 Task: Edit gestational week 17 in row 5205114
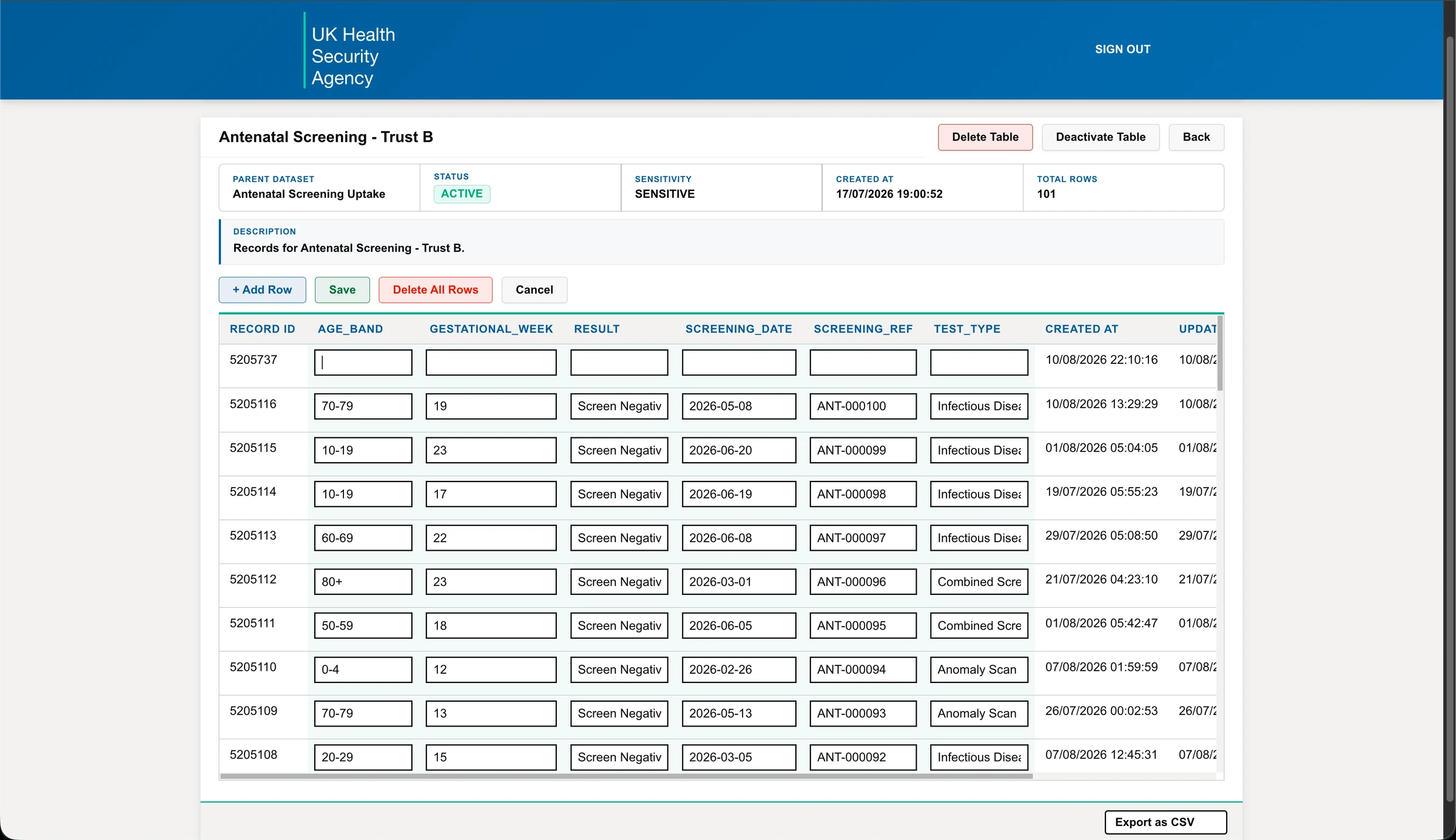click(x=491, y=494)
